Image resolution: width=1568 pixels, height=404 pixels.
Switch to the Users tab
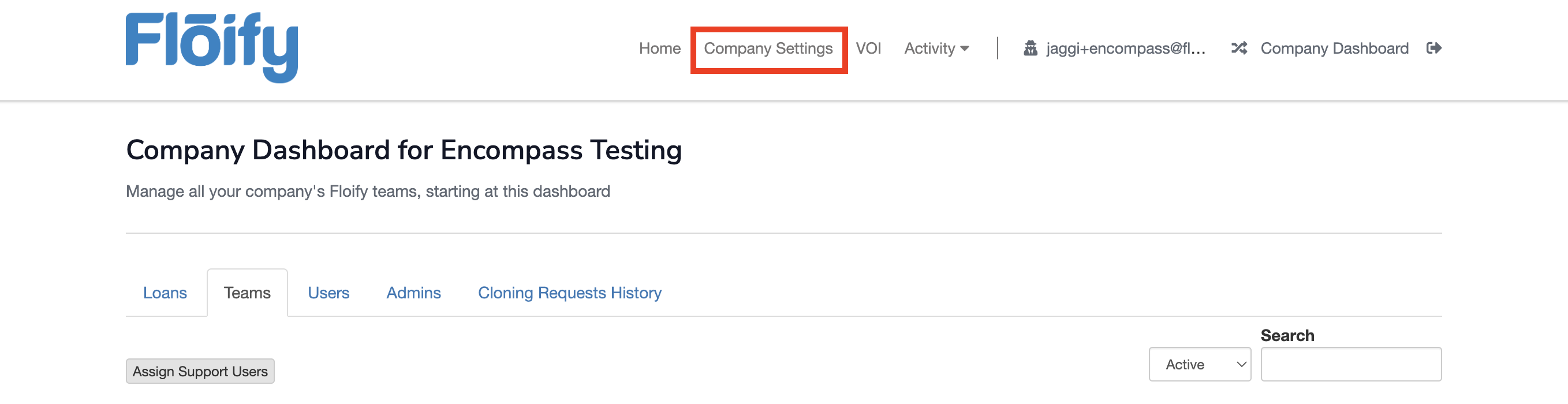pos(328,293)
